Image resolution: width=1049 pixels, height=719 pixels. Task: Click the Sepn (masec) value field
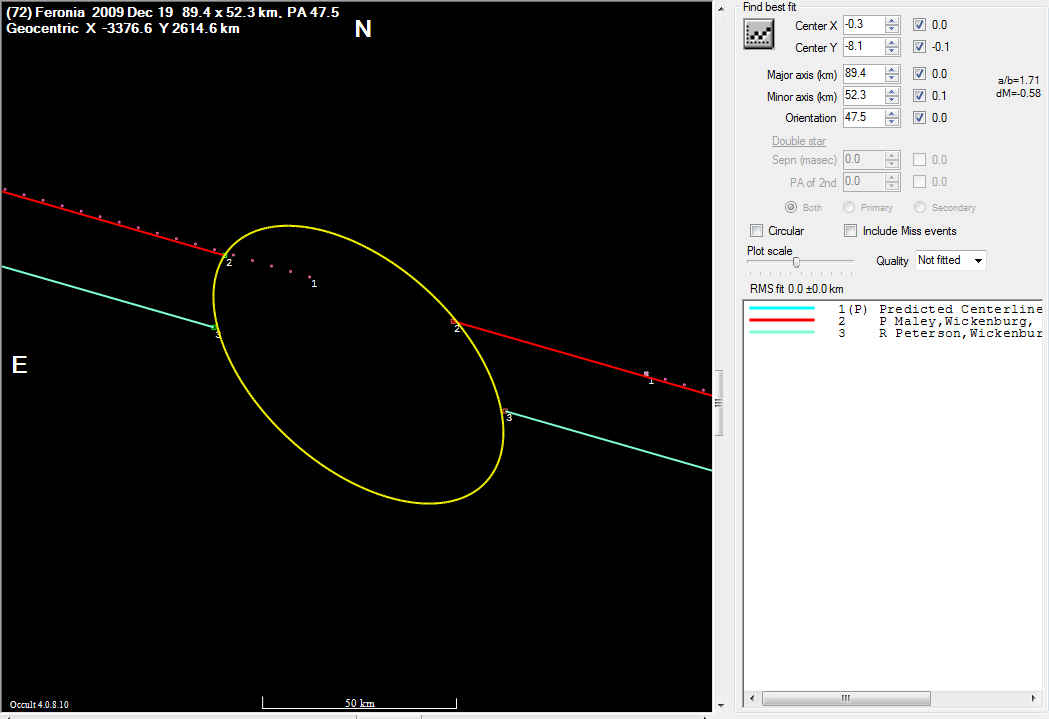click(x=864, y=160)
